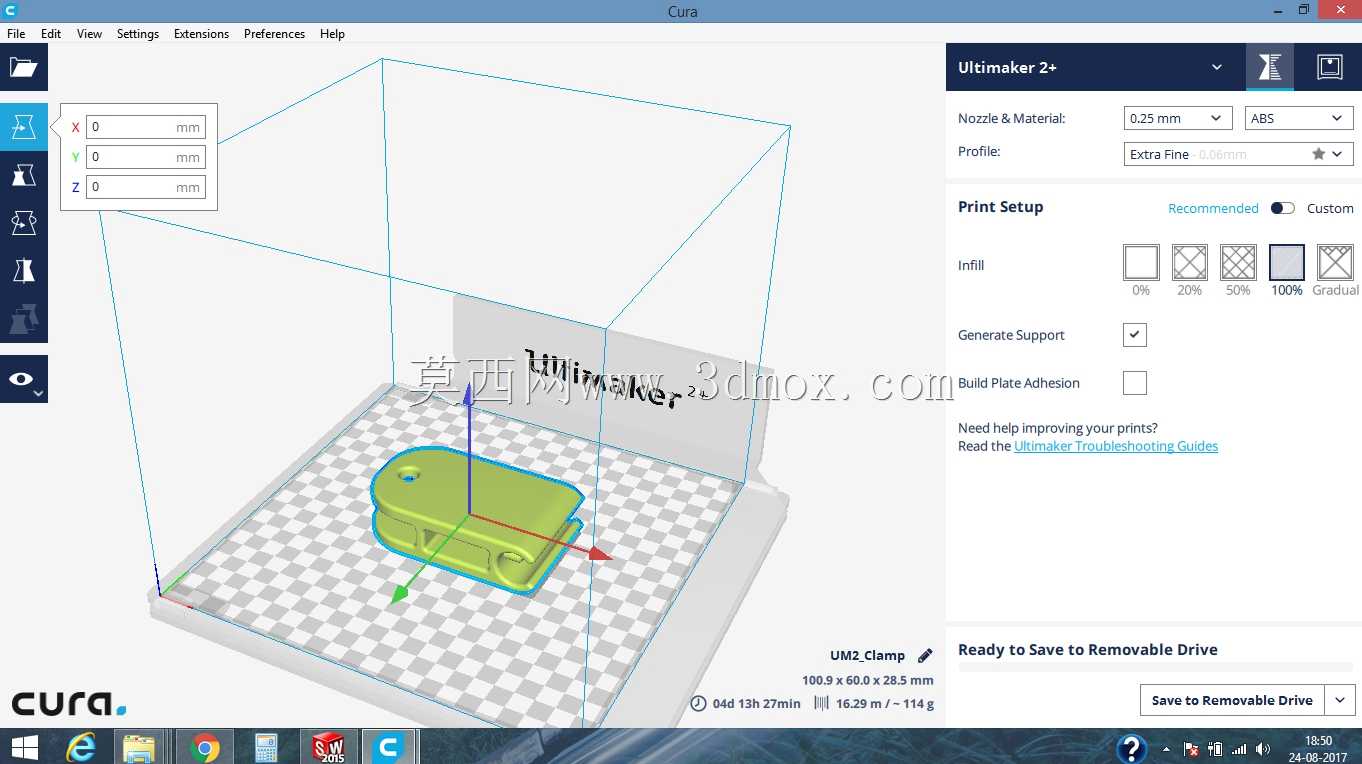This screenshot has width=1362, height=764.
Task: Click the X position input field
Action: [x=146, y=127]
